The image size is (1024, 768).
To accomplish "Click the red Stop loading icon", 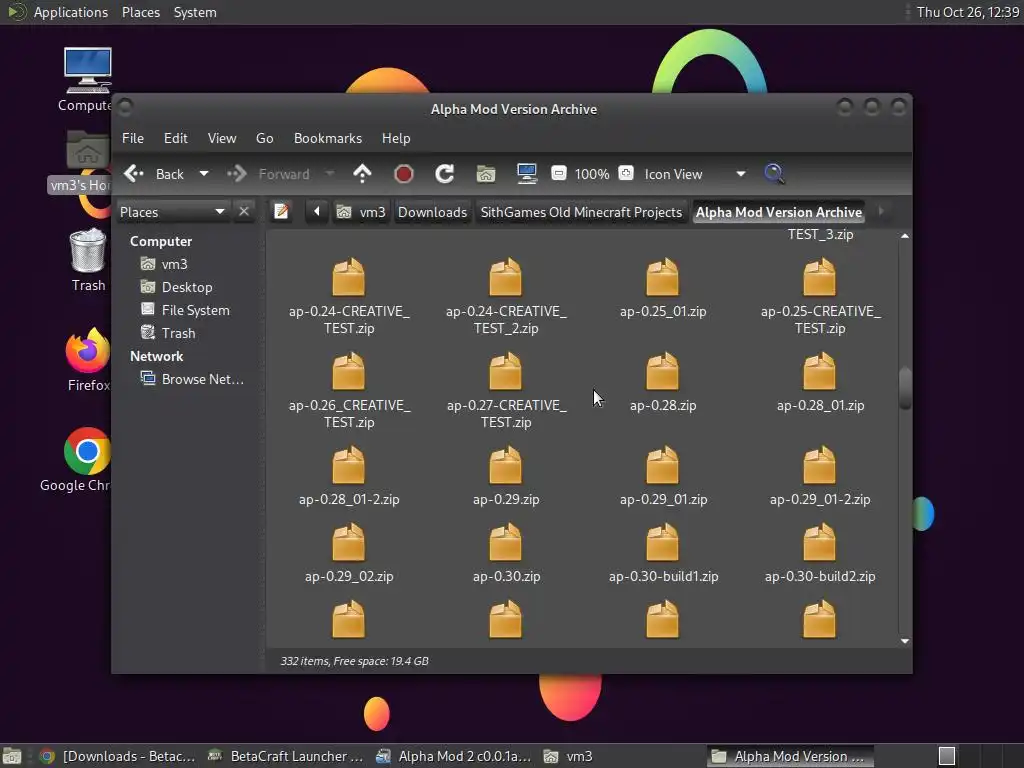I will (x=404, y=174).
